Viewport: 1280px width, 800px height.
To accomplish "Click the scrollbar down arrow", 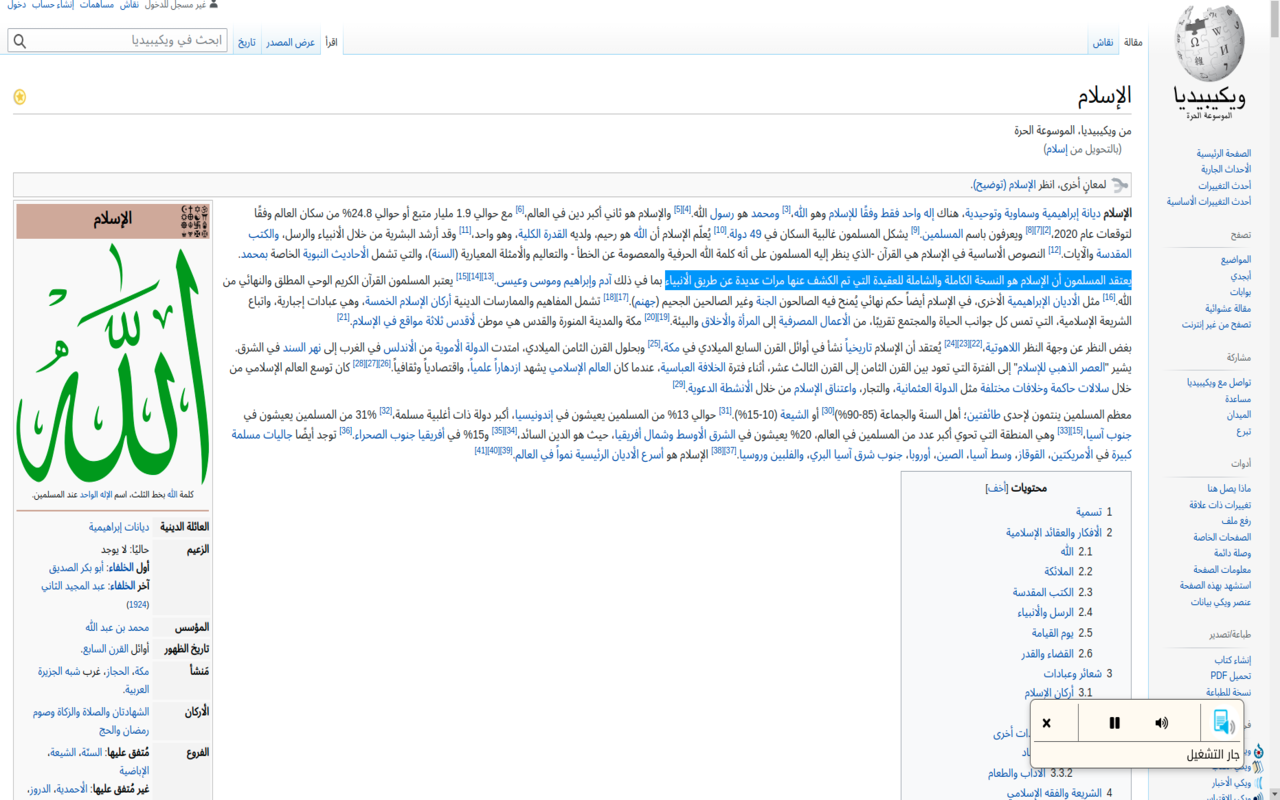I will (x=1272, y=792).
